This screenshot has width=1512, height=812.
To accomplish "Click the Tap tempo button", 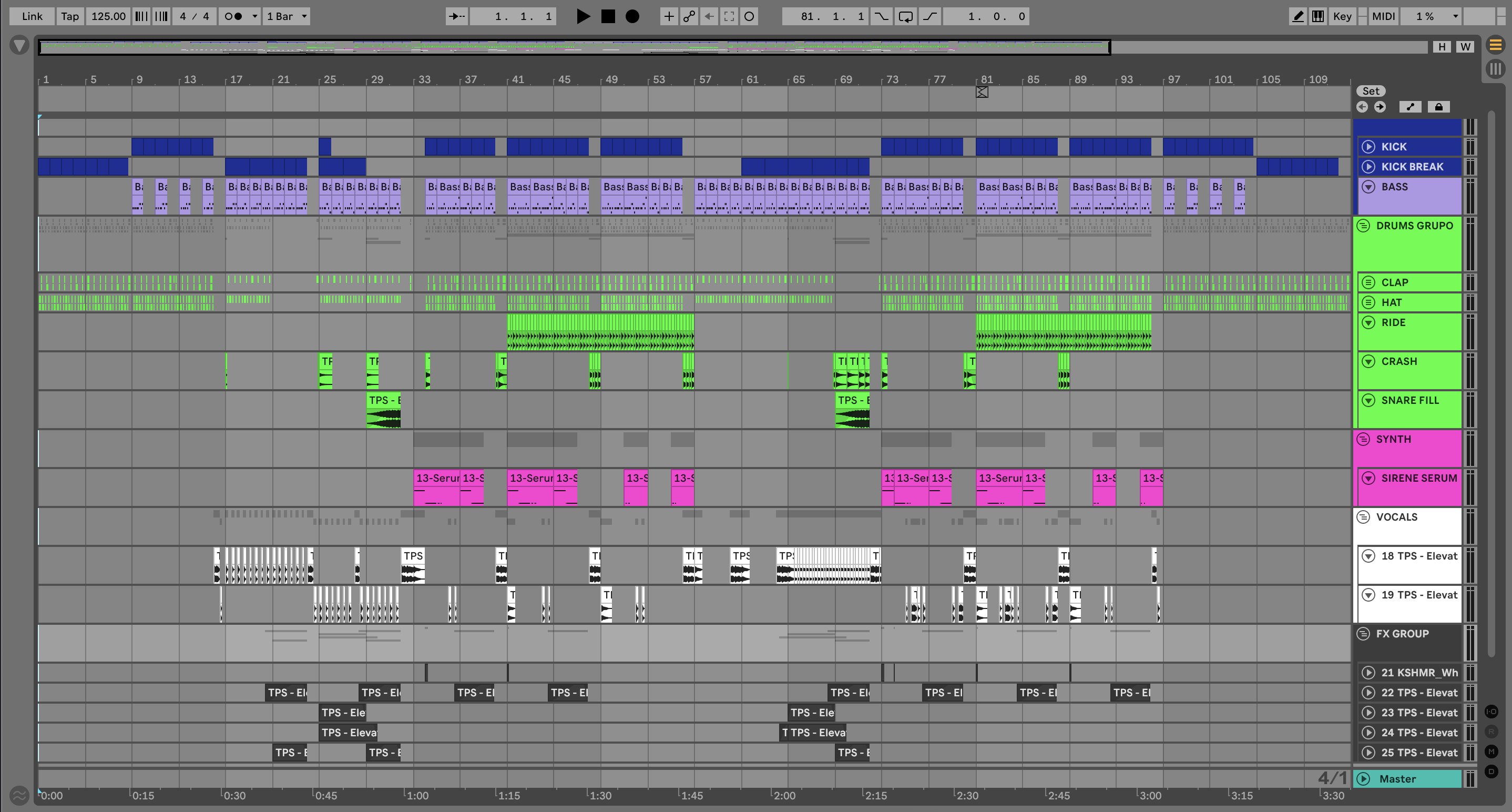I will (x=70, y=16).
